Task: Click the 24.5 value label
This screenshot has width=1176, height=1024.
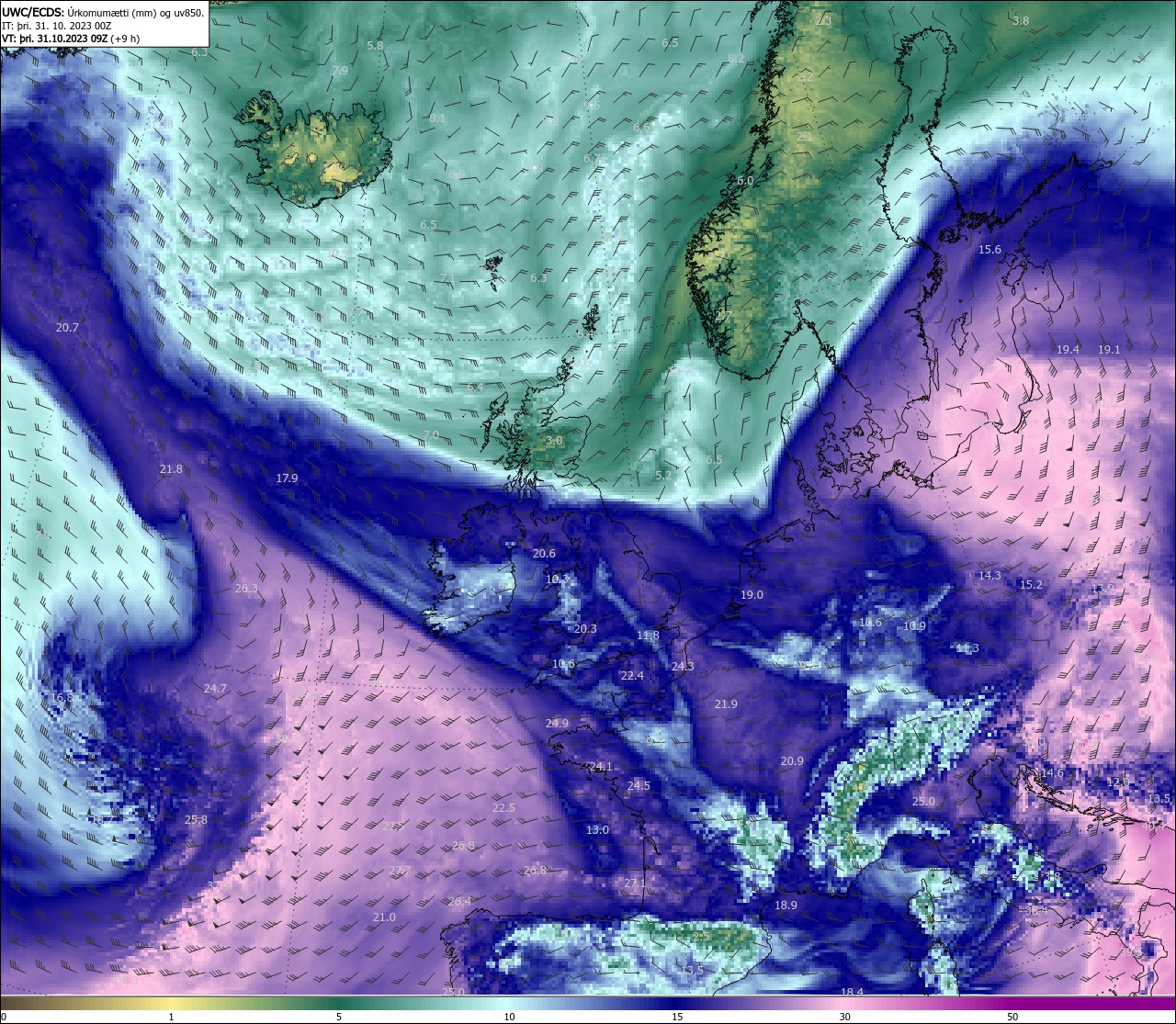Action: (639, 785)
